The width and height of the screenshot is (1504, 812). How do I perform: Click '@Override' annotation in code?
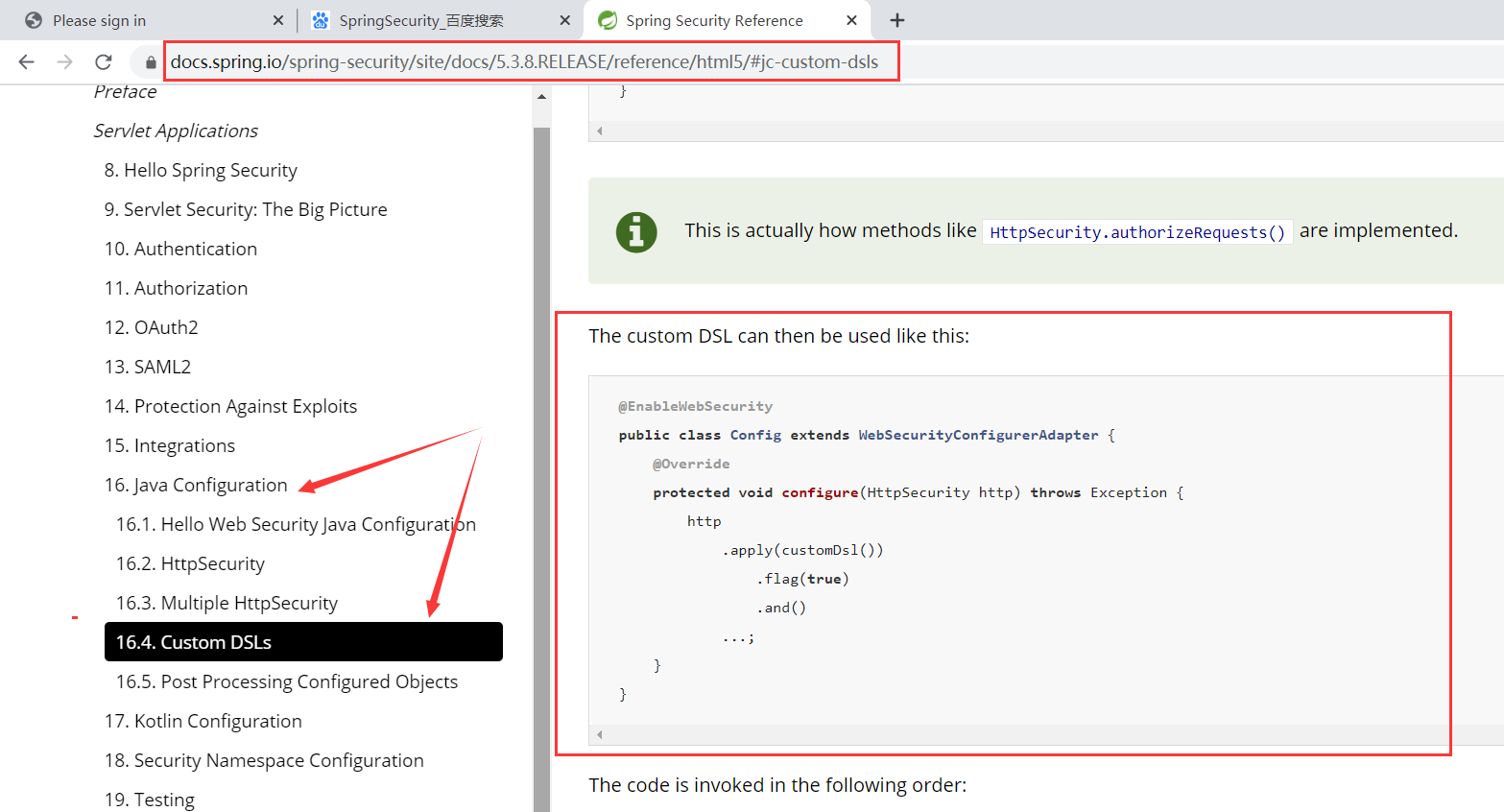(x=691, y=464)
